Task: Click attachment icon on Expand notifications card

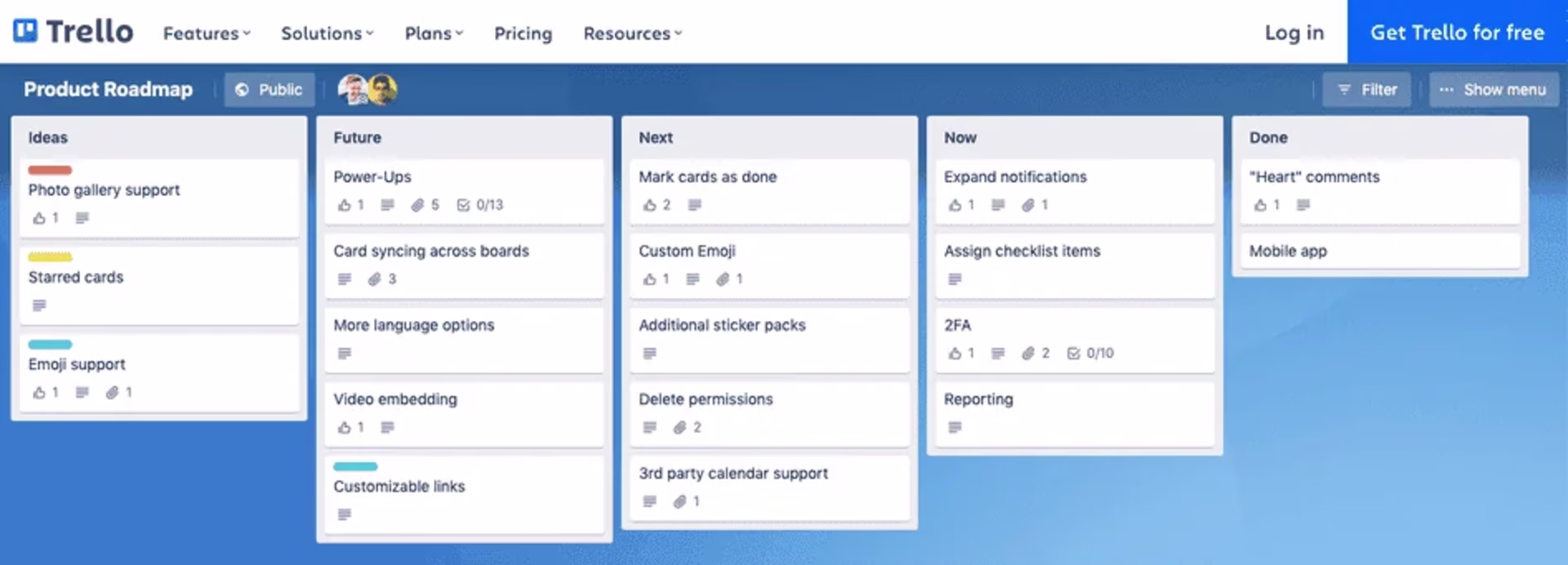Action: coord(1028,205)
